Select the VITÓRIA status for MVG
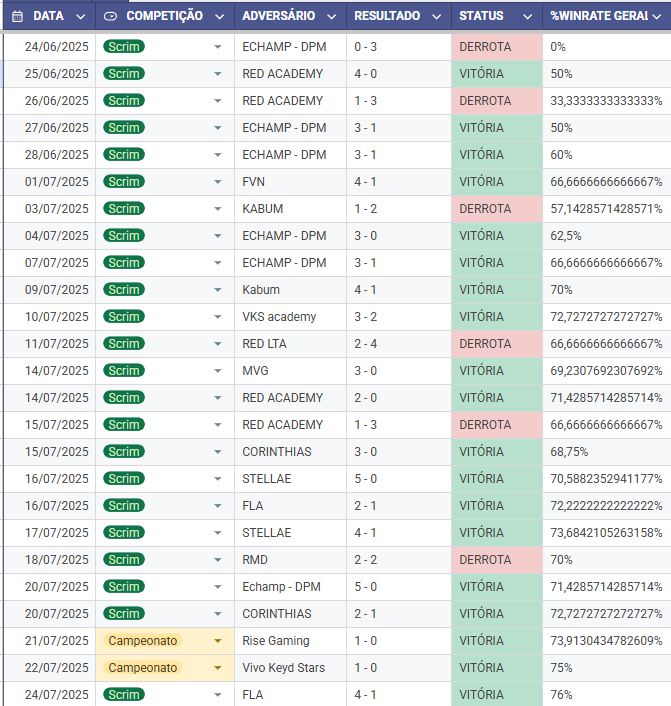671x706 pixels. click(497, 371)
